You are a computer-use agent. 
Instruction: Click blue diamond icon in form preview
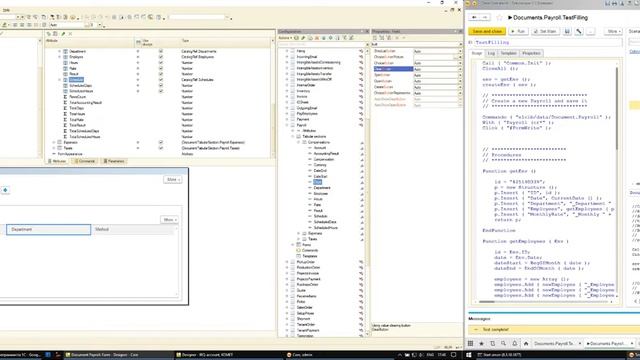click(5, 190)
